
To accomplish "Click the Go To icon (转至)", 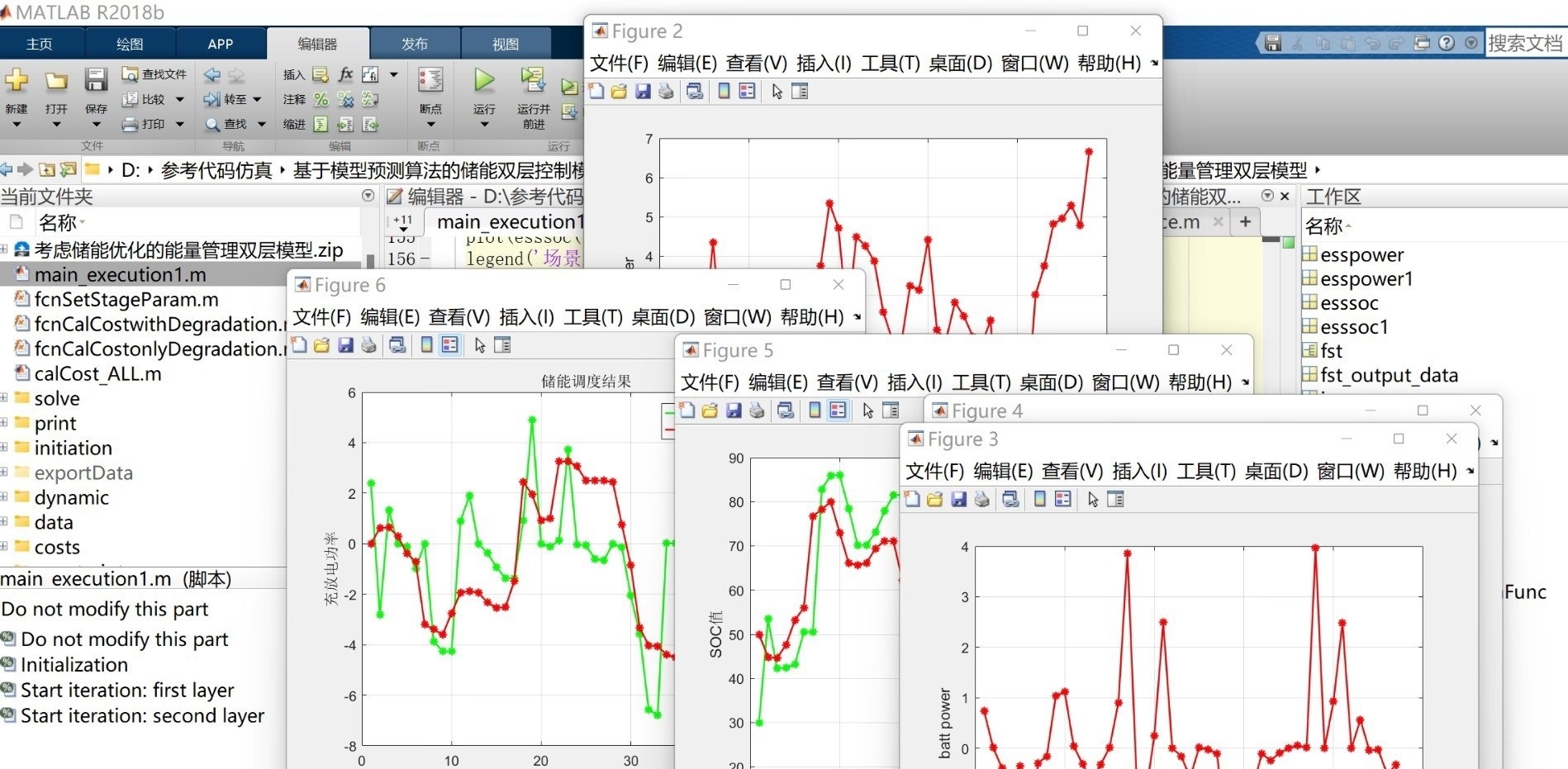I will coord(212,99).
